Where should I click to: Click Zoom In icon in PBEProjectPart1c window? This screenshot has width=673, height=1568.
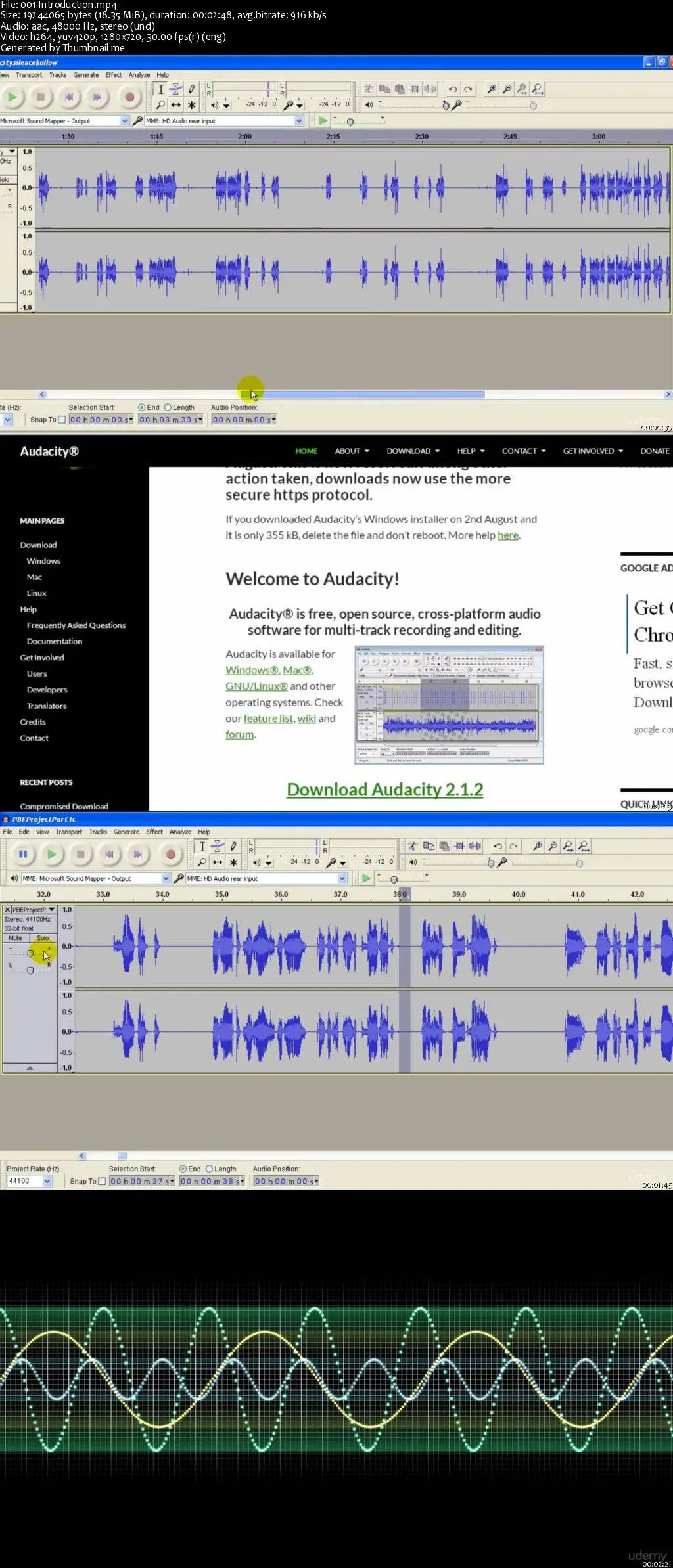[x=538, y=846]
